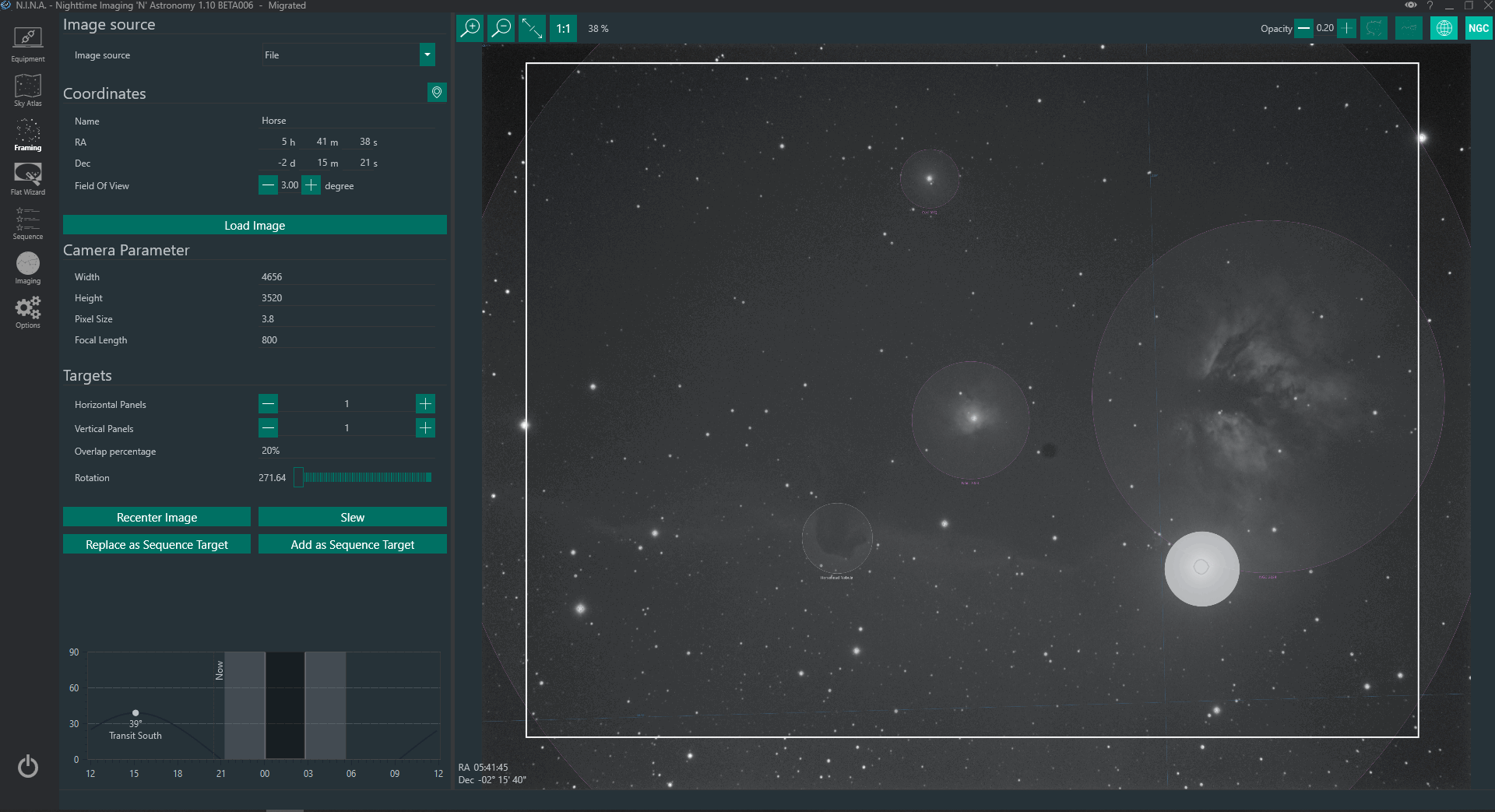
Task: Click the Rotation slider track
Action: [x=363, y=477]
